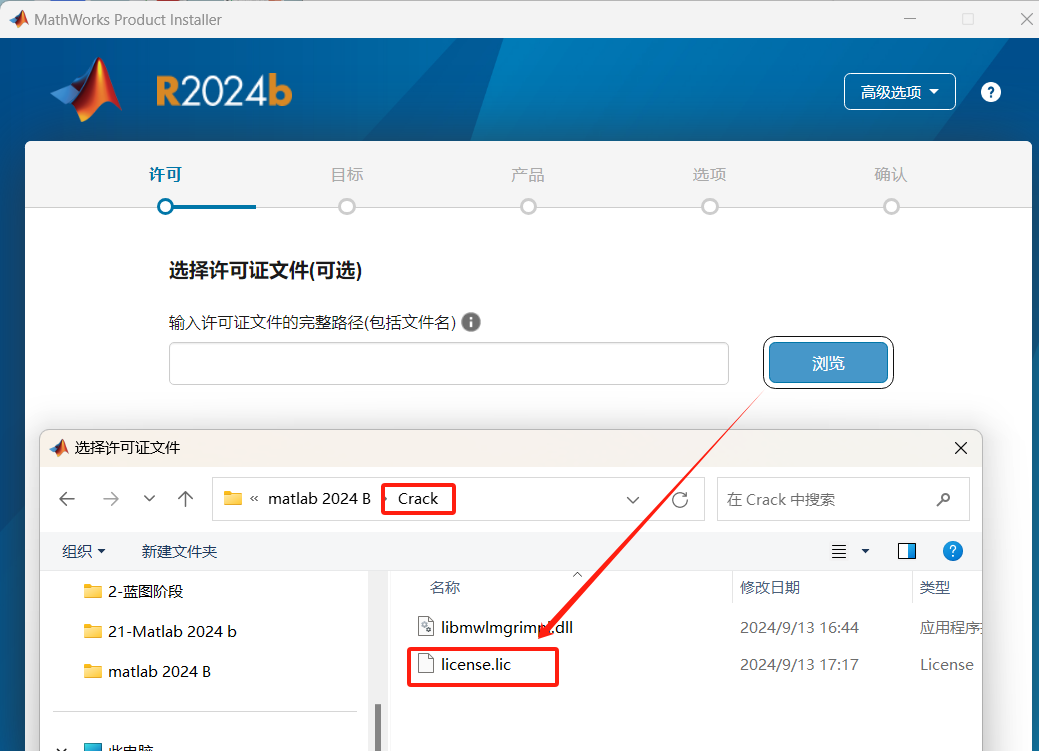
Task: Select the matlab 2024 B folder in sidebar
Action: [x=147, y=671]
